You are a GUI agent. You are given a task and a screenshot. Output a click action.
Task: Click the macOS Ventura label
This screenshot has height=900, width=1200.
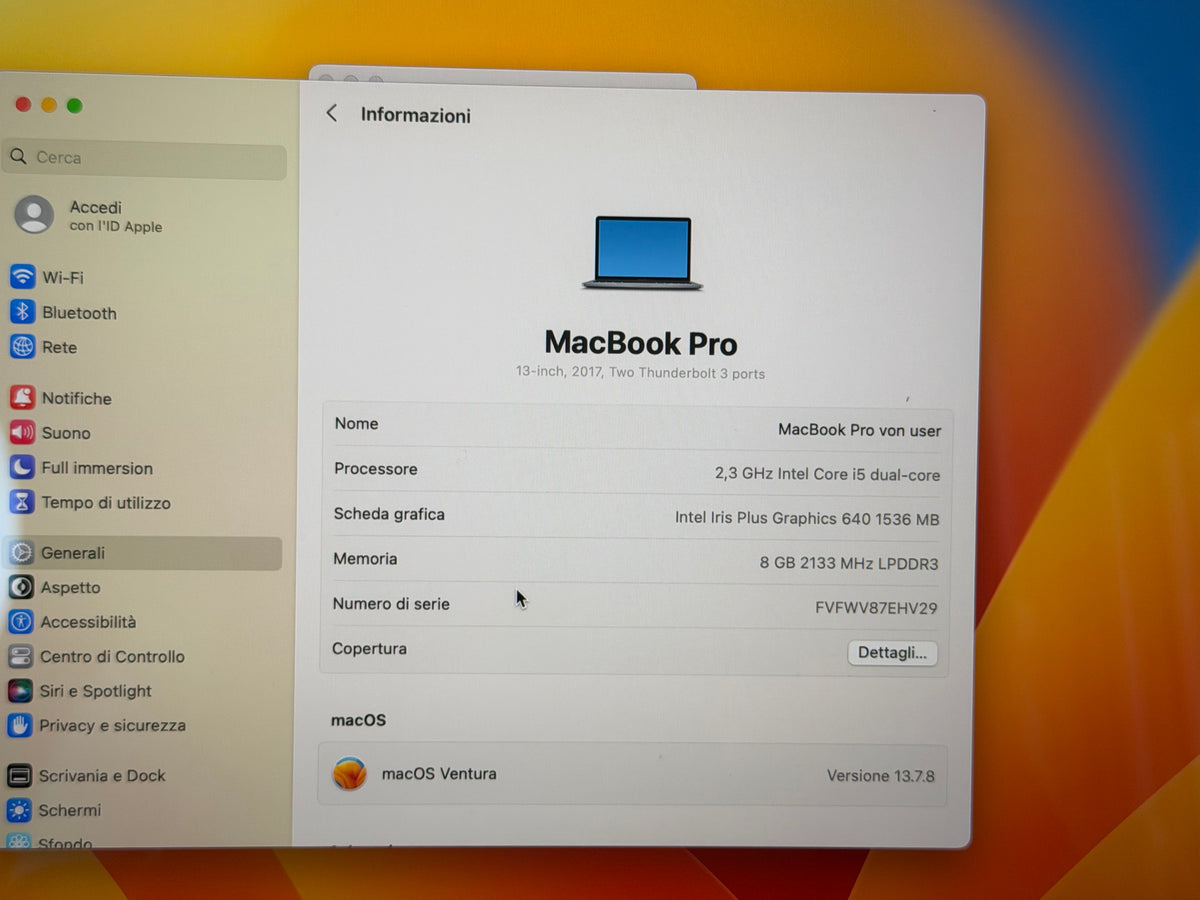pyautogui.click(x=439, y=774)
